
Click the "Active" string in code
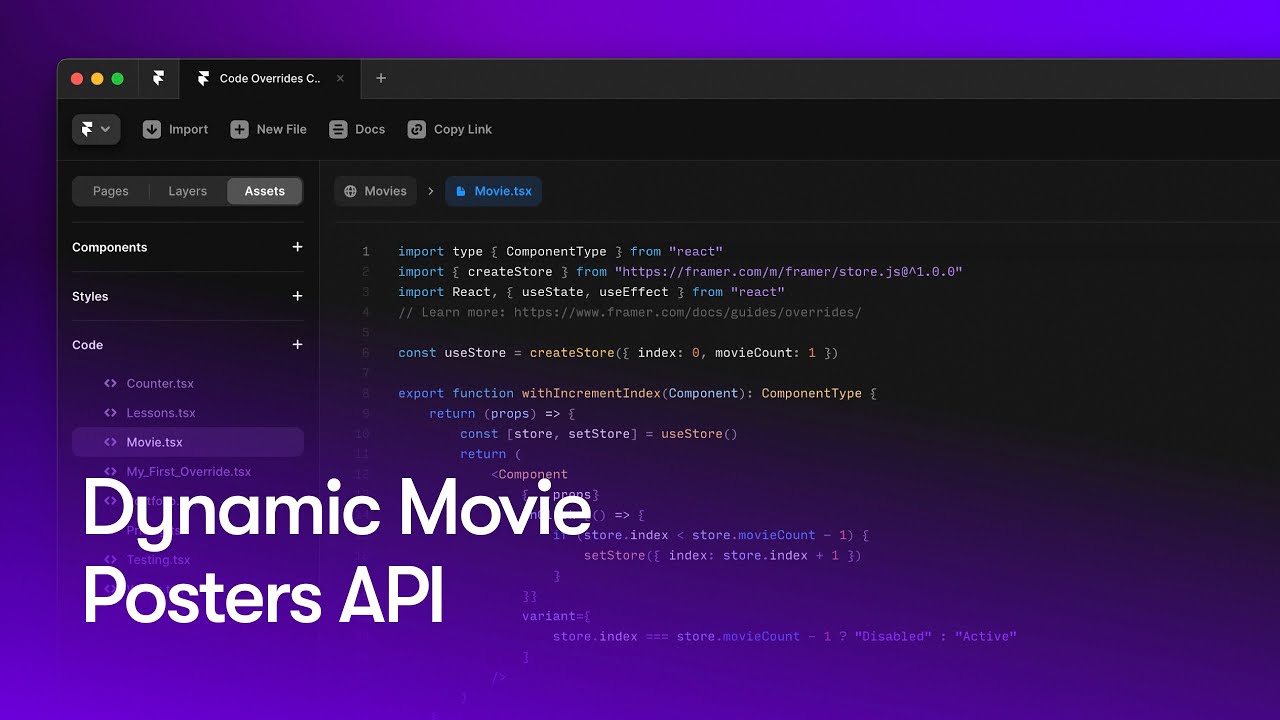pyautogui.click(x=986, y=636)
